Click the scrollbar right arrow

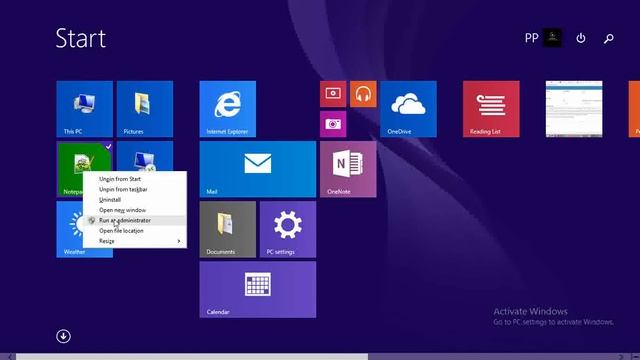[621, 357]
